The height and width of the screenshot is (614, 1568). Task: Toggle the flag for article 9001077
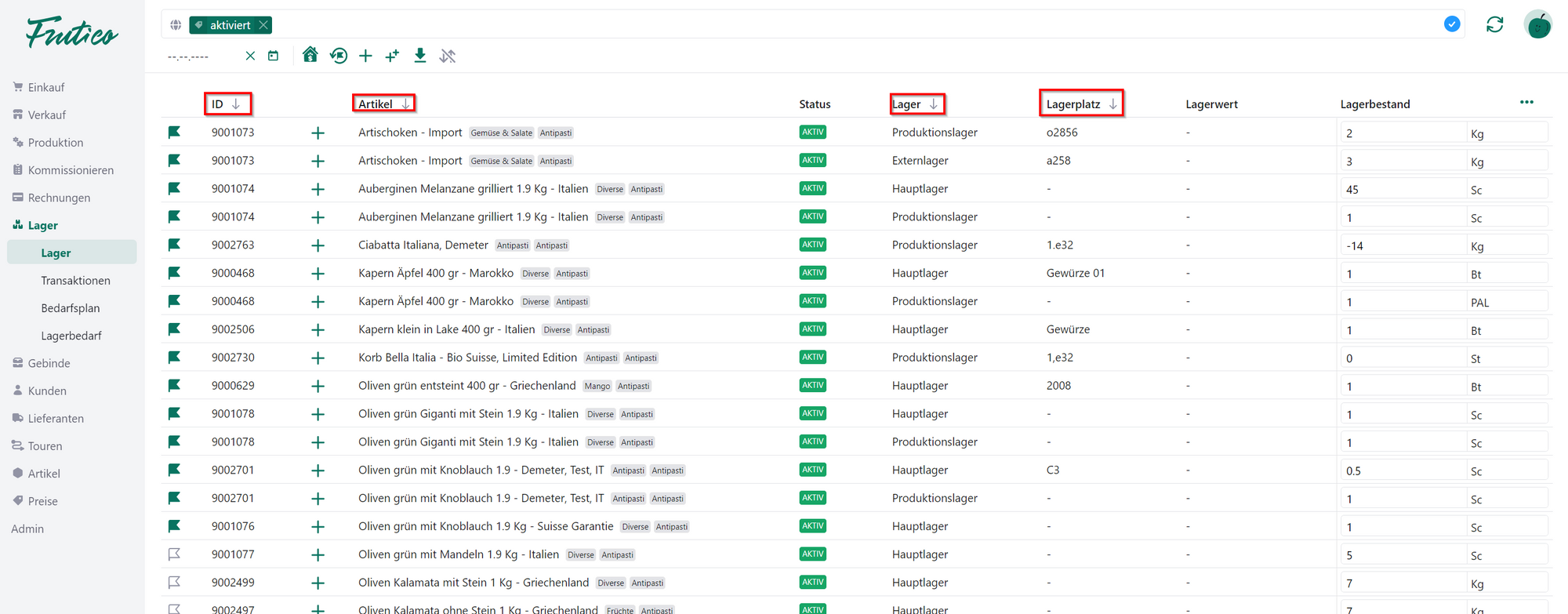point(174,554)
